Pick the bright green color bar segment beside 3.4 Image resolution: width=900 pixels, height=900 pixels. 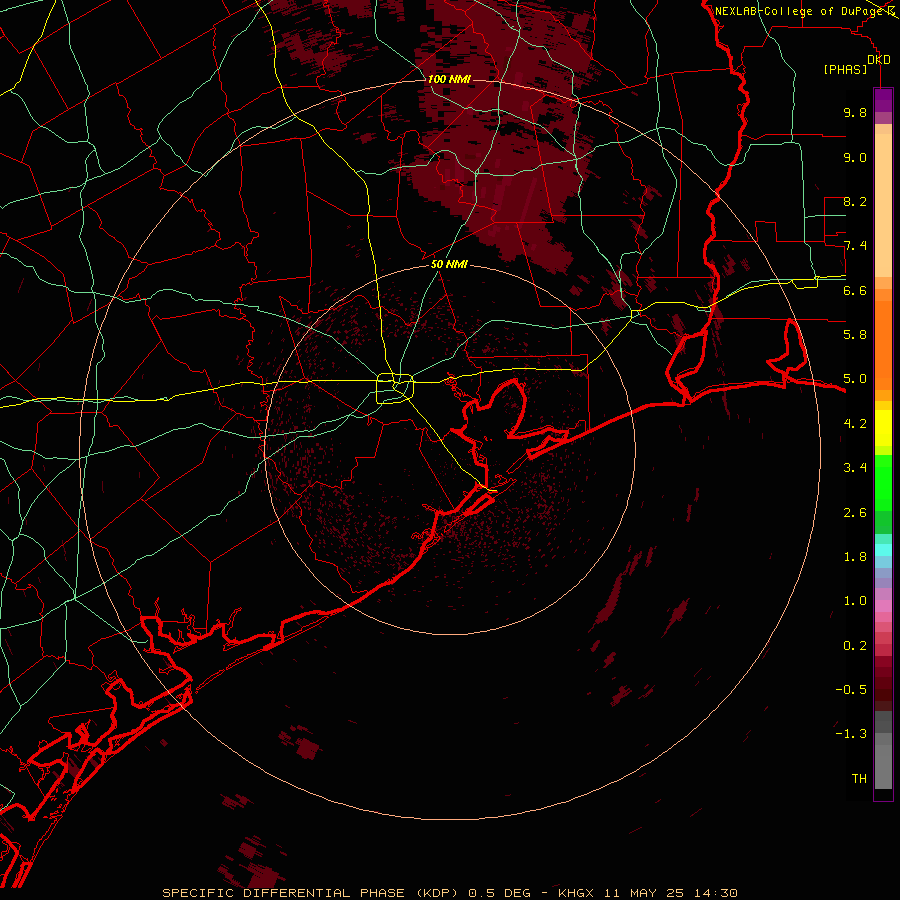coord(883,482)
